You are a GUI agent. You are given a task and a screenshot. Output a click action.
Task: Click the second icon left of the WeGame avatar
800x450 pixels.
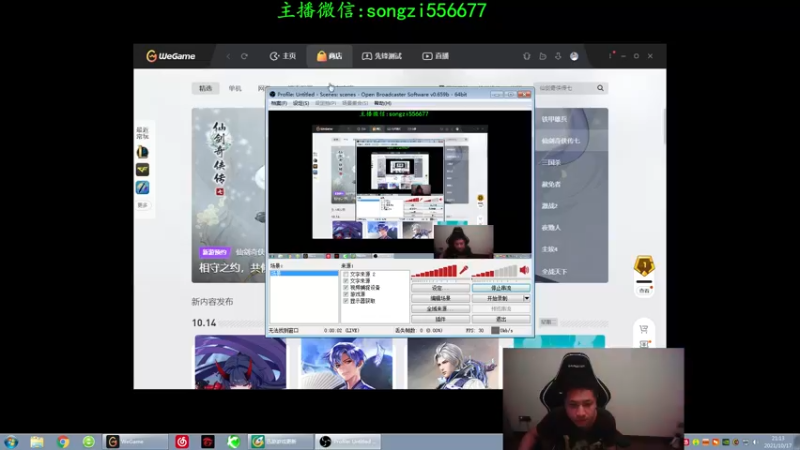point(543,56)
